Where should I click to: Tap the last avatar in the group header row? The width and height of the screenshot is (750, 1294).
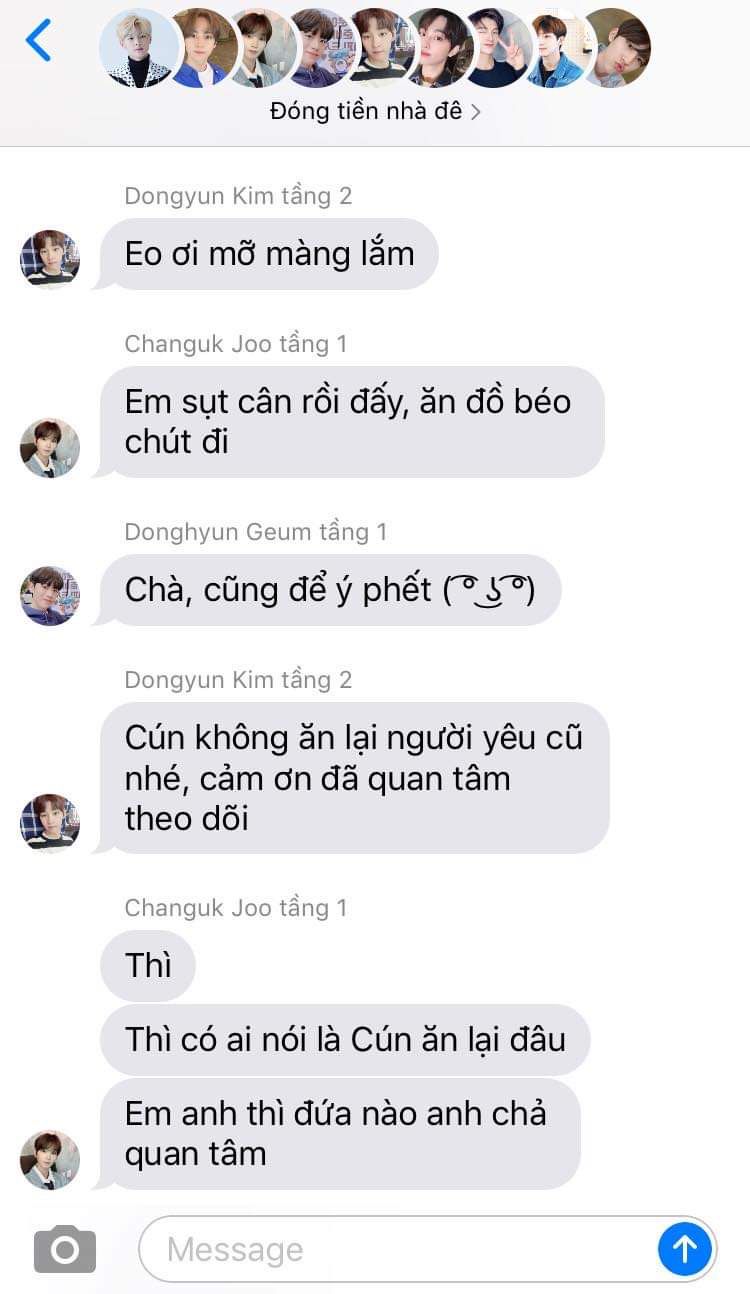616,48
